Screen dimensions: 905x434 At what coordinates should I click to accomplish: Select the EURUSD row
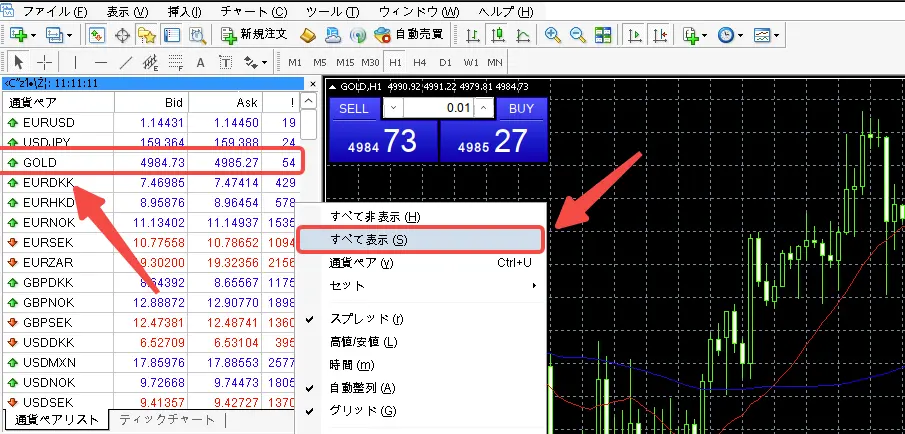[x=151, y=122]
